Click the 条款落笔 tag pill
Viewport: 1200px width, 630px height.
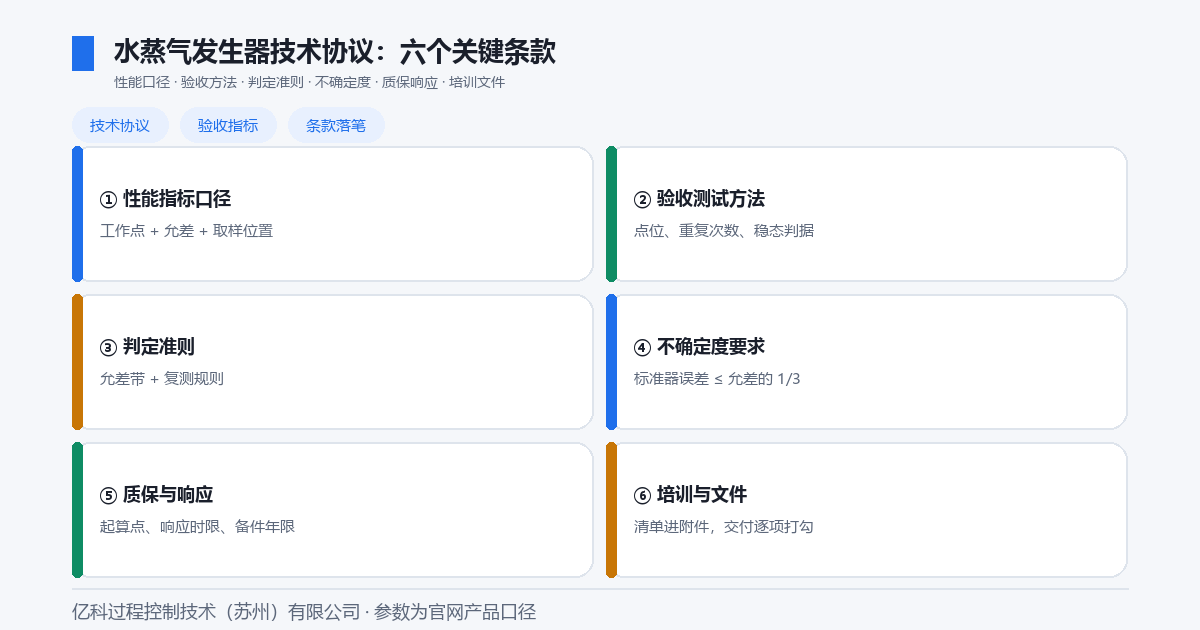336,125
